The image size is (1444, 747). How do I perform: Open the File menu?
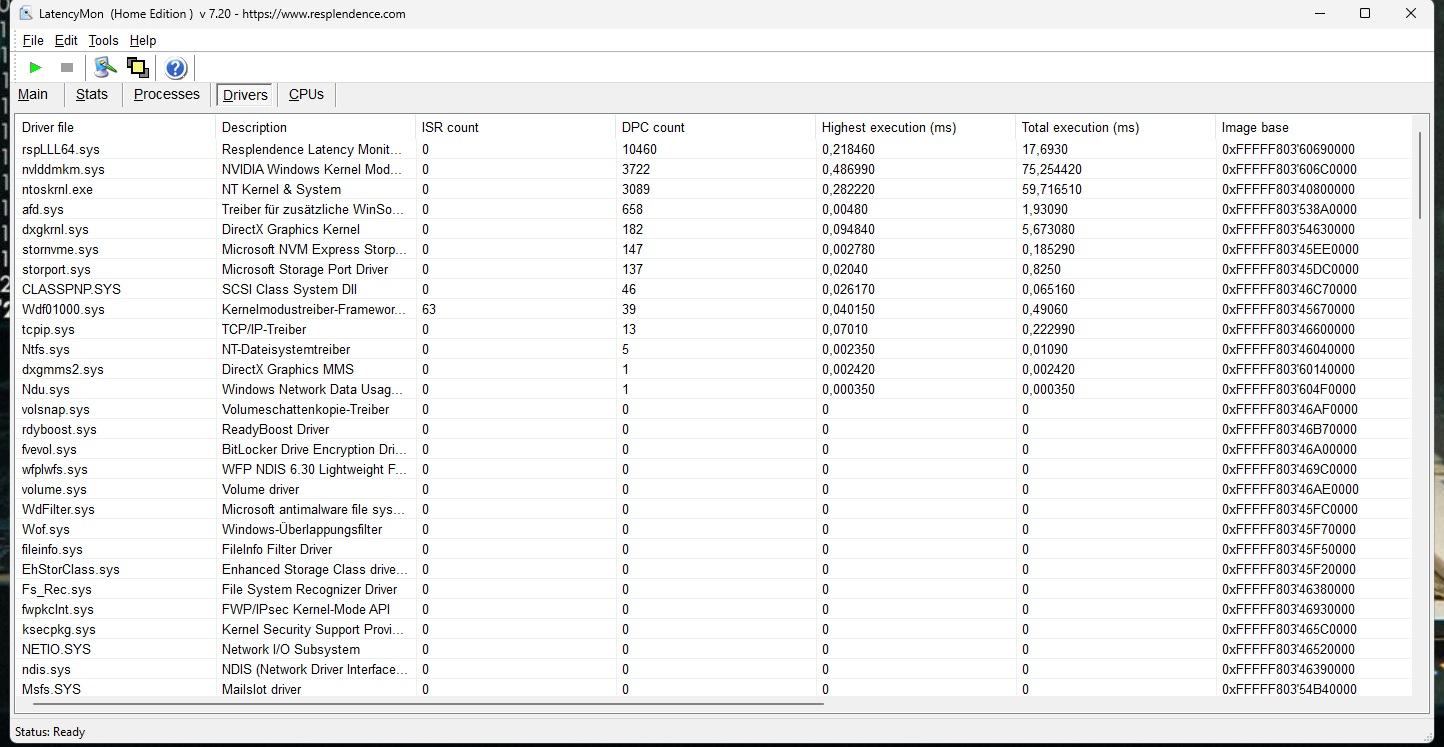pos(33,41)
